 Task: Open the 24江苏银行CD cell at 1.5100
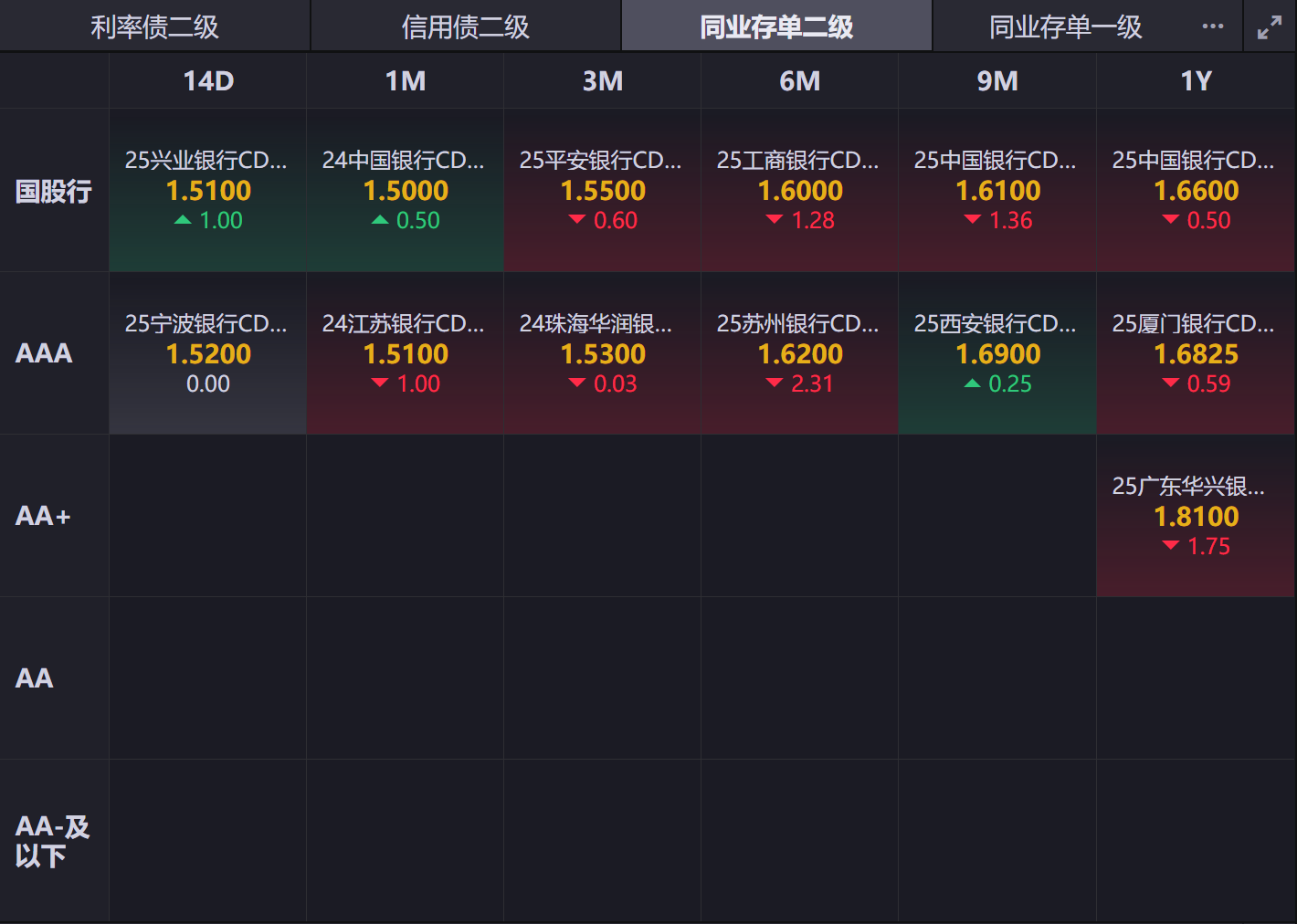click(406, 353)
